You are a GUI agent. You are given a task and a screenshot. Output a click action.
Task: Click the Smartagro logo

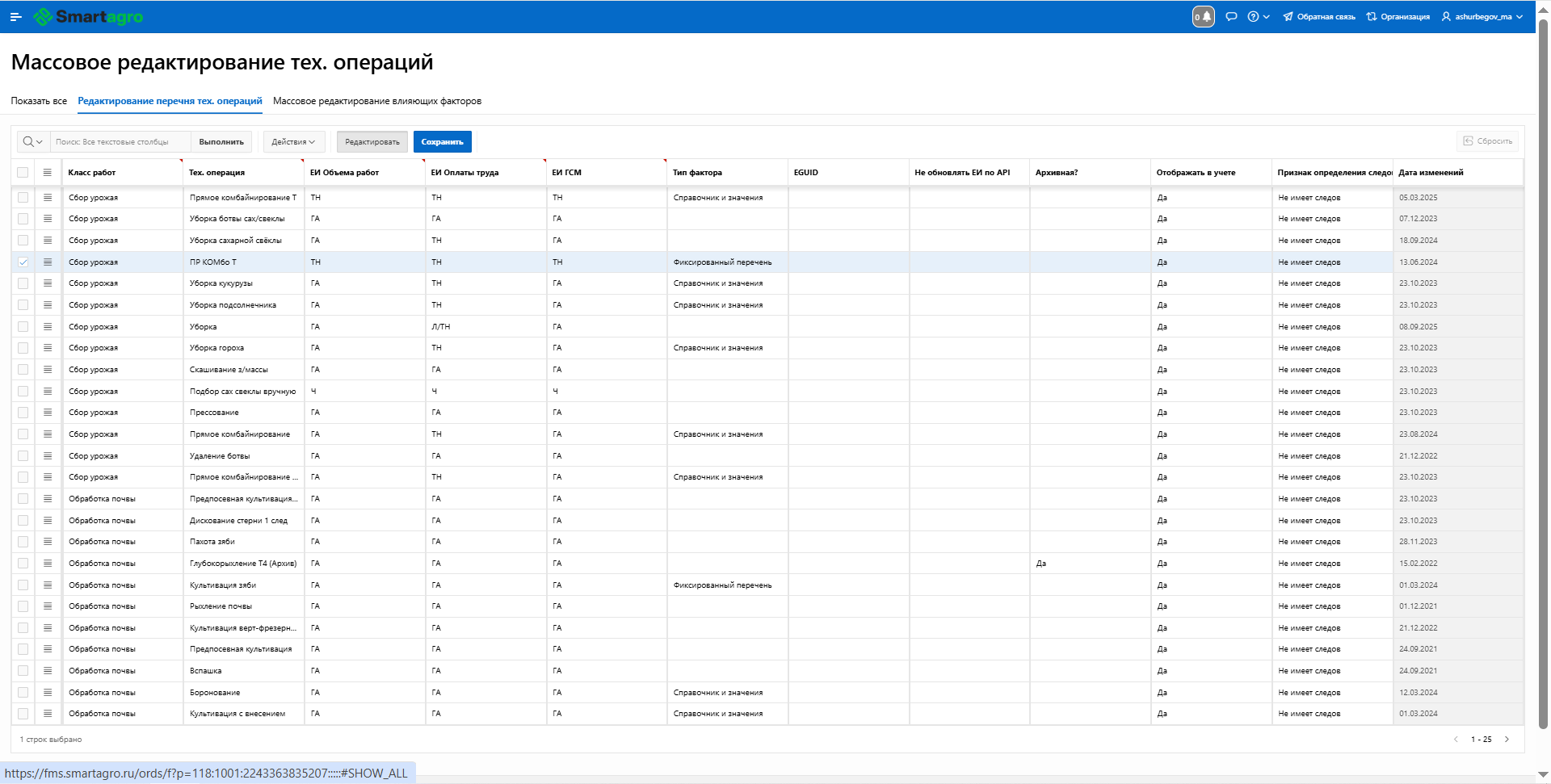click(89, 17)
